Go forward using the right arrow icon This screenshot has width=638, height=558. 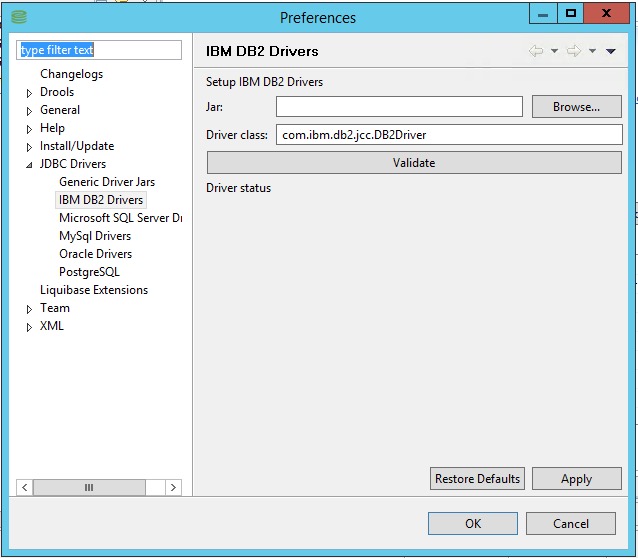[x=574, y=51]
